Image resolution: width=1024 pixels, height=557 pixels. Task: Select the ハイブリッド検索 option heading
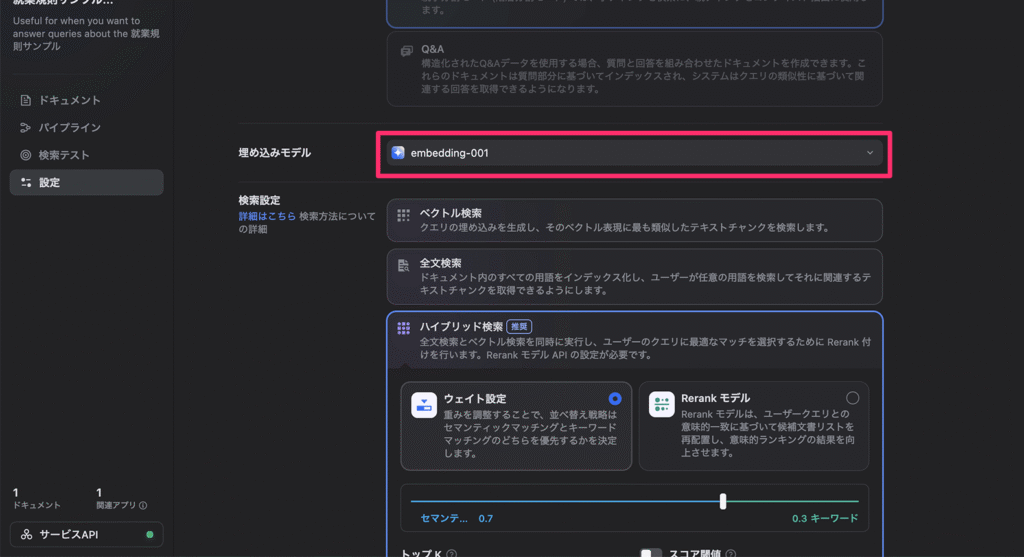(x=461, y=327)
